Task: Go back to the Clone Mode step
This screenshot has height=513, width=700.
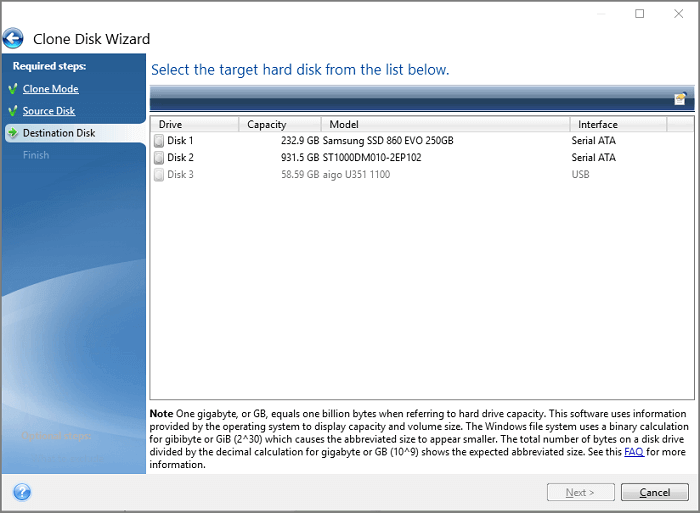Action: click(x=50, y=89)
